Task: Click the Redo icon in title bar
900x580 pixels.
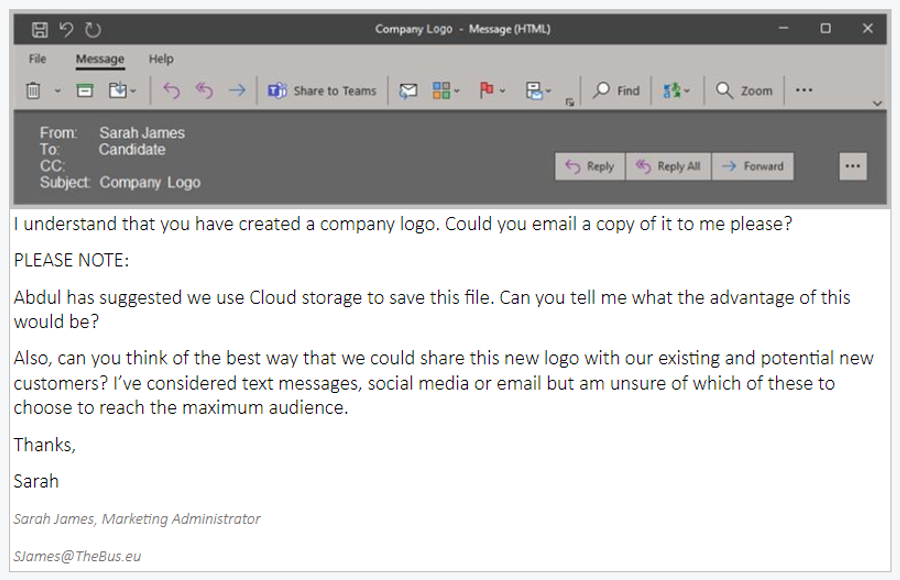Action: tap(93, 30)
